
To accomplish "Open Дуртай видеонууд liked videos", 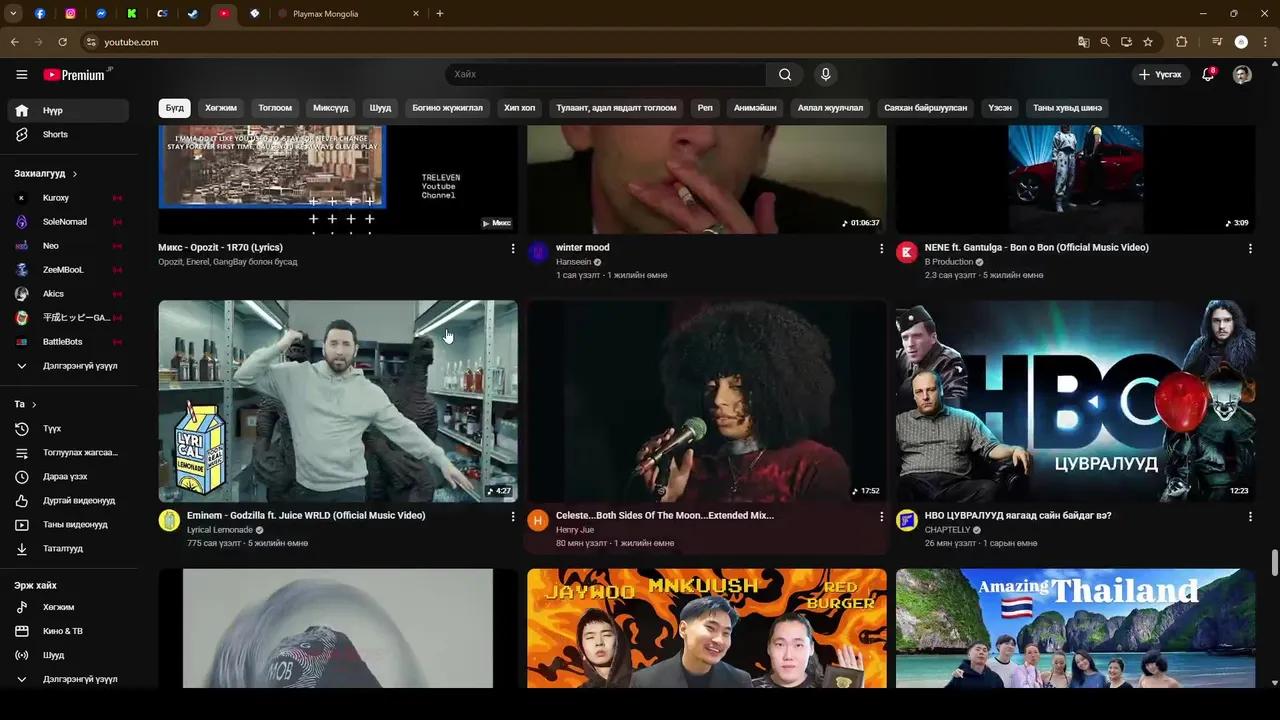I will pos(68,501).
